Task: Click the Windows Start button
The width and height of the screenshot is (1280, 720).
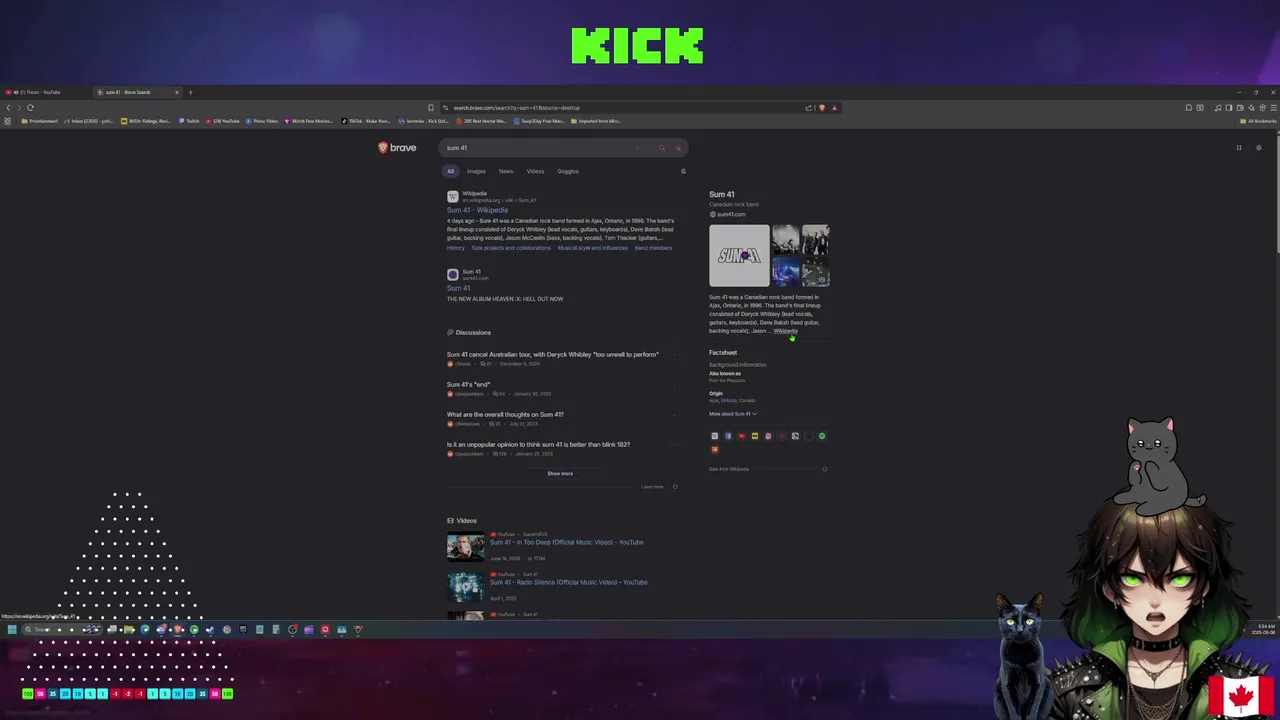Action: (12, 630)
